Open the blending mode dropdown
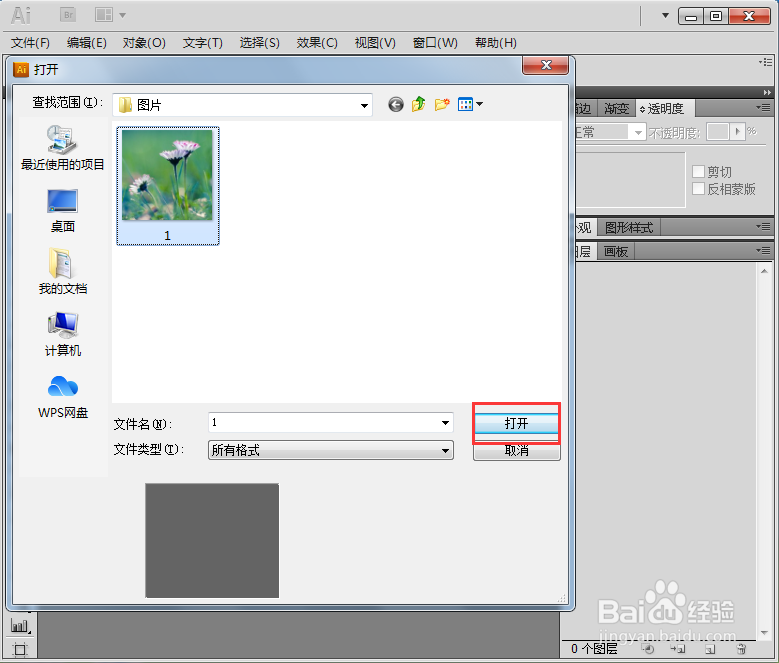 (638, 132)
